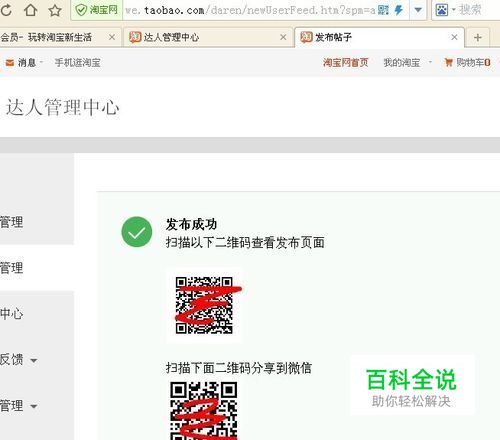Close the 达人管理中心 tab

pyautogui.click(x=283, y=37)
